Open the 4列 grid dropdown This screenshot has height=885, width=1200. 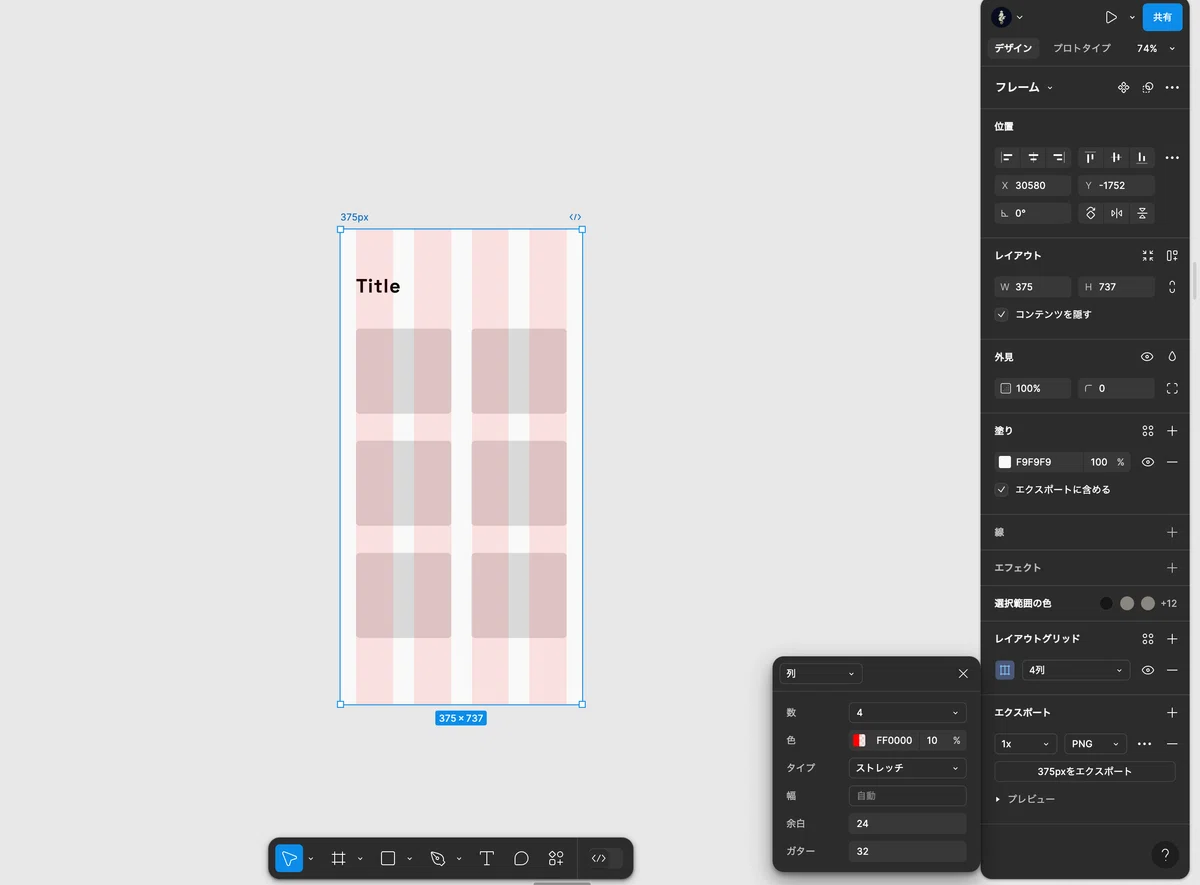[1076, 670]
